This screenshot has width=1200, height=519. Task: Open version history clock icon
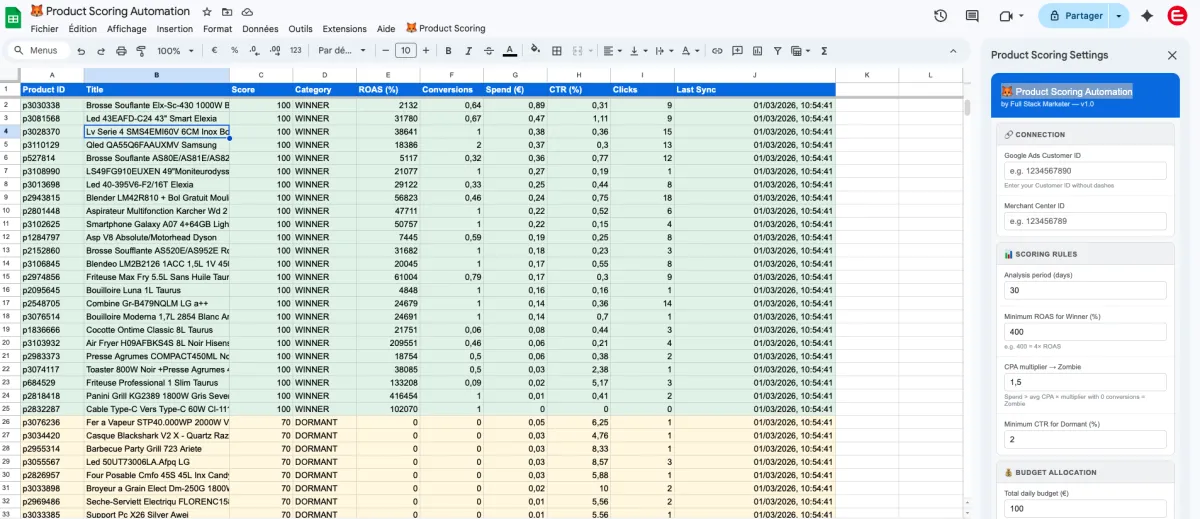pos(940,16)
